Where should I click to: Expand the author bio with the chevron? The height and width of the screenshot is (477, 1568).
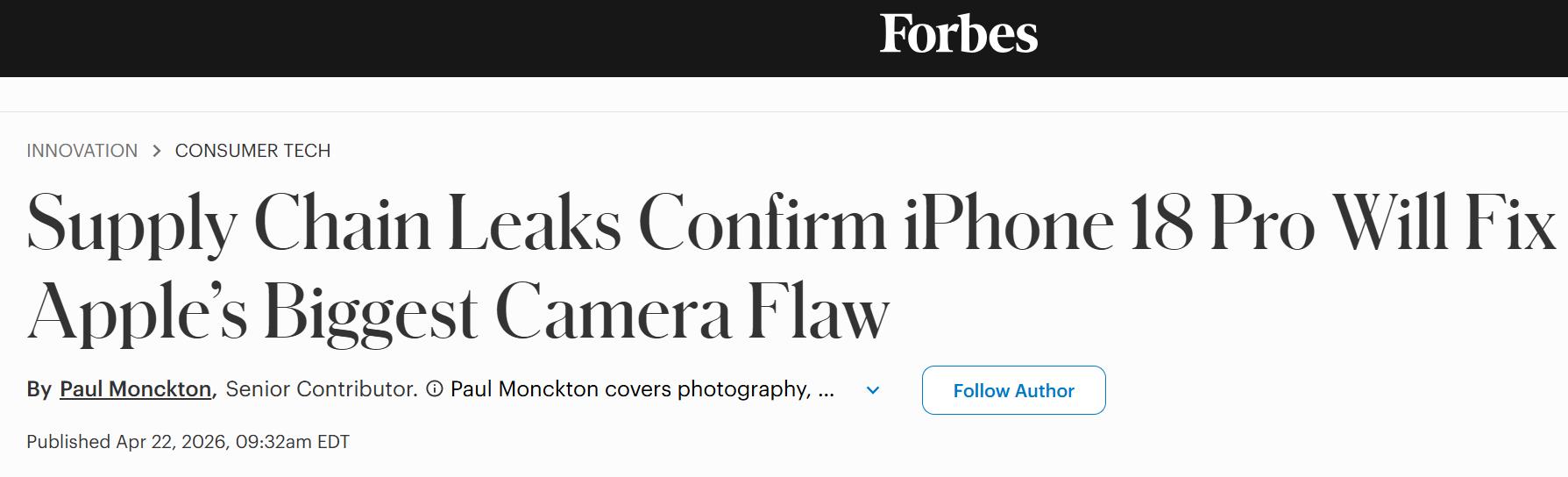873,390
